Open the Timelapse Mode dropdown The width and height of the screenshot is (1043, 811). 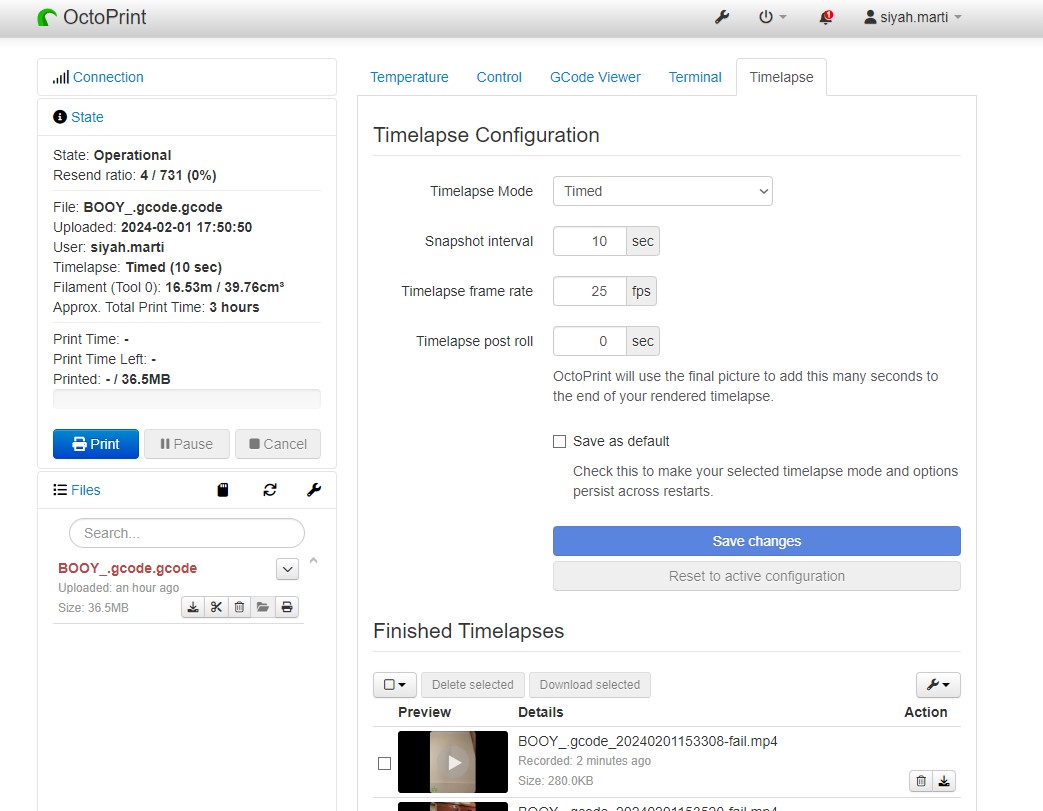point(663,192)
